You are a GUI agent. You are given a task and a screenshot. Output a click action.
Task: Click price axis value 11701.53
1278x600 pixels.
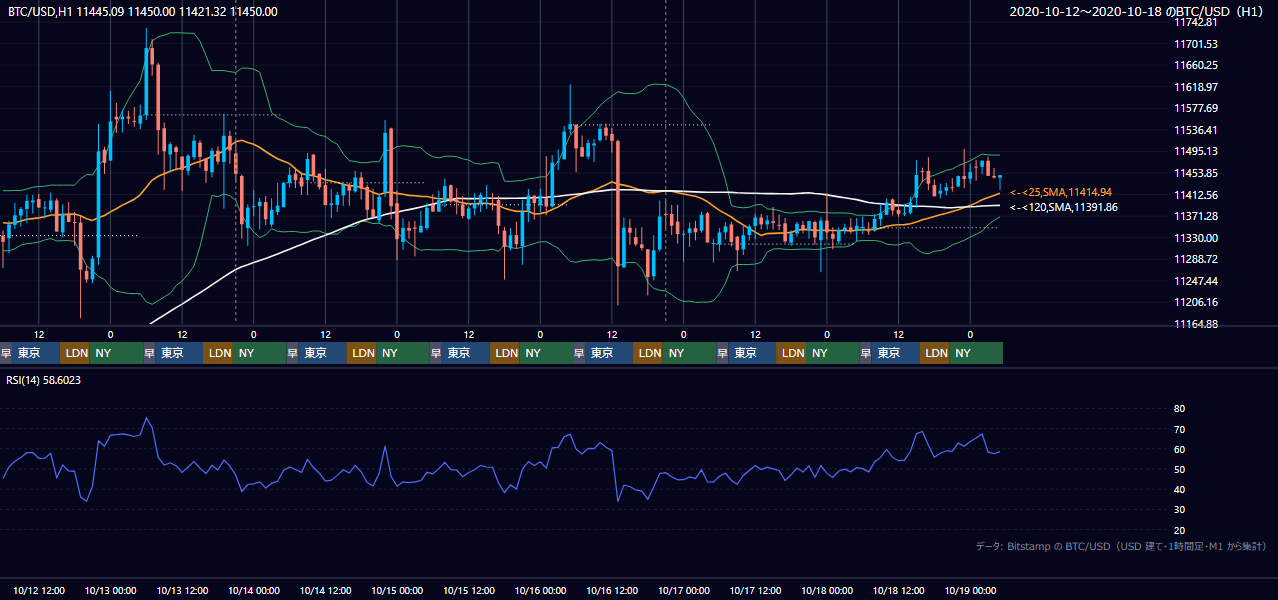1195,44
